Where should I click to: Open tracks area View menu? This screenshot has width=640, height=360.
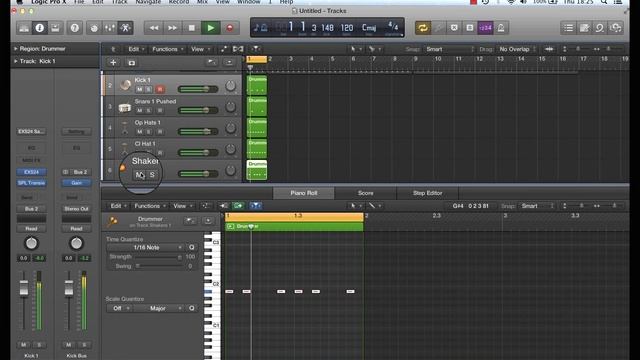point(200,49)
